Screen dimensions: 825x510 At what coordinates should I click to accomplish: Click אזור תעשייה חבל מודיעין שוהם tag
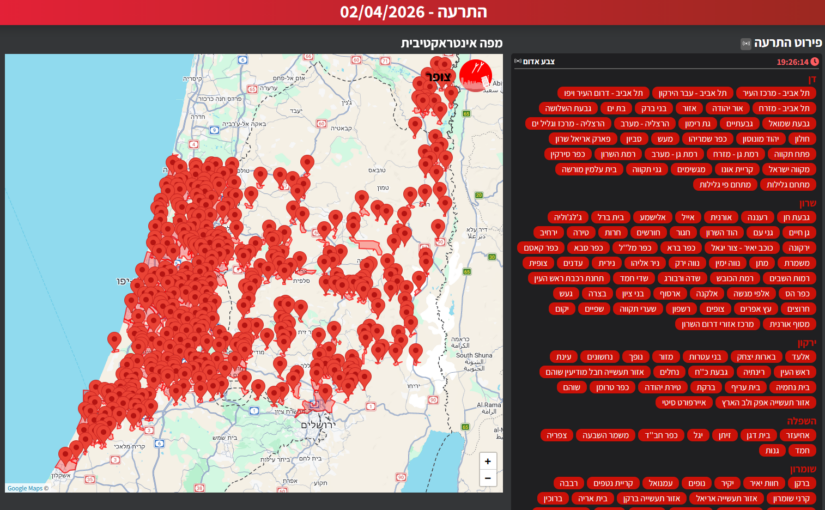(x=594, y=372)
